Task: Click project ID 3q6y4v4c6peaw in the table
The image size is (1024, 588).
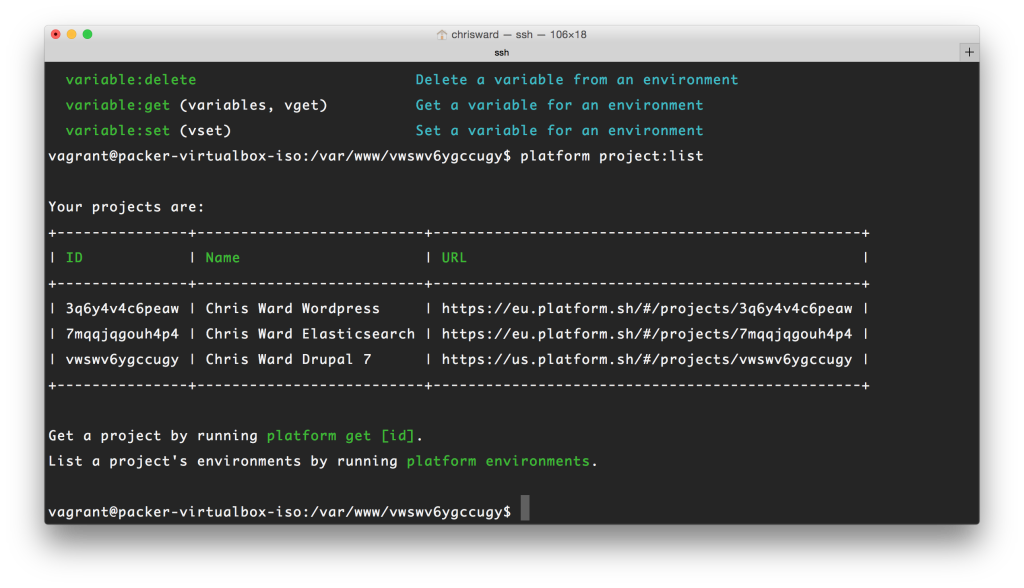Action: click(x=122, y=309)
